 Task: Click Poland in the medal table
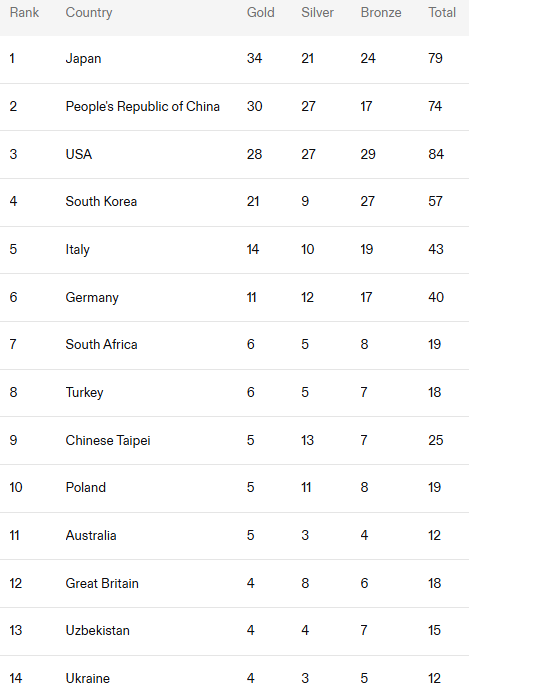pyautogui.click(x=85, y=487)
